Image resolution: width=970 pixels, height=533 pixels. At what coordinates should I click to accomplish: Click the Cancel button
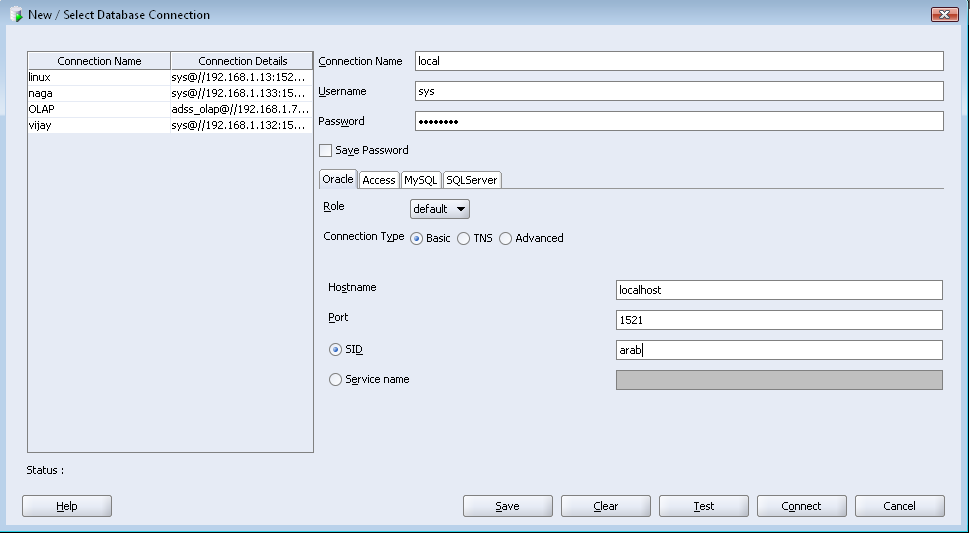[899, 506]
